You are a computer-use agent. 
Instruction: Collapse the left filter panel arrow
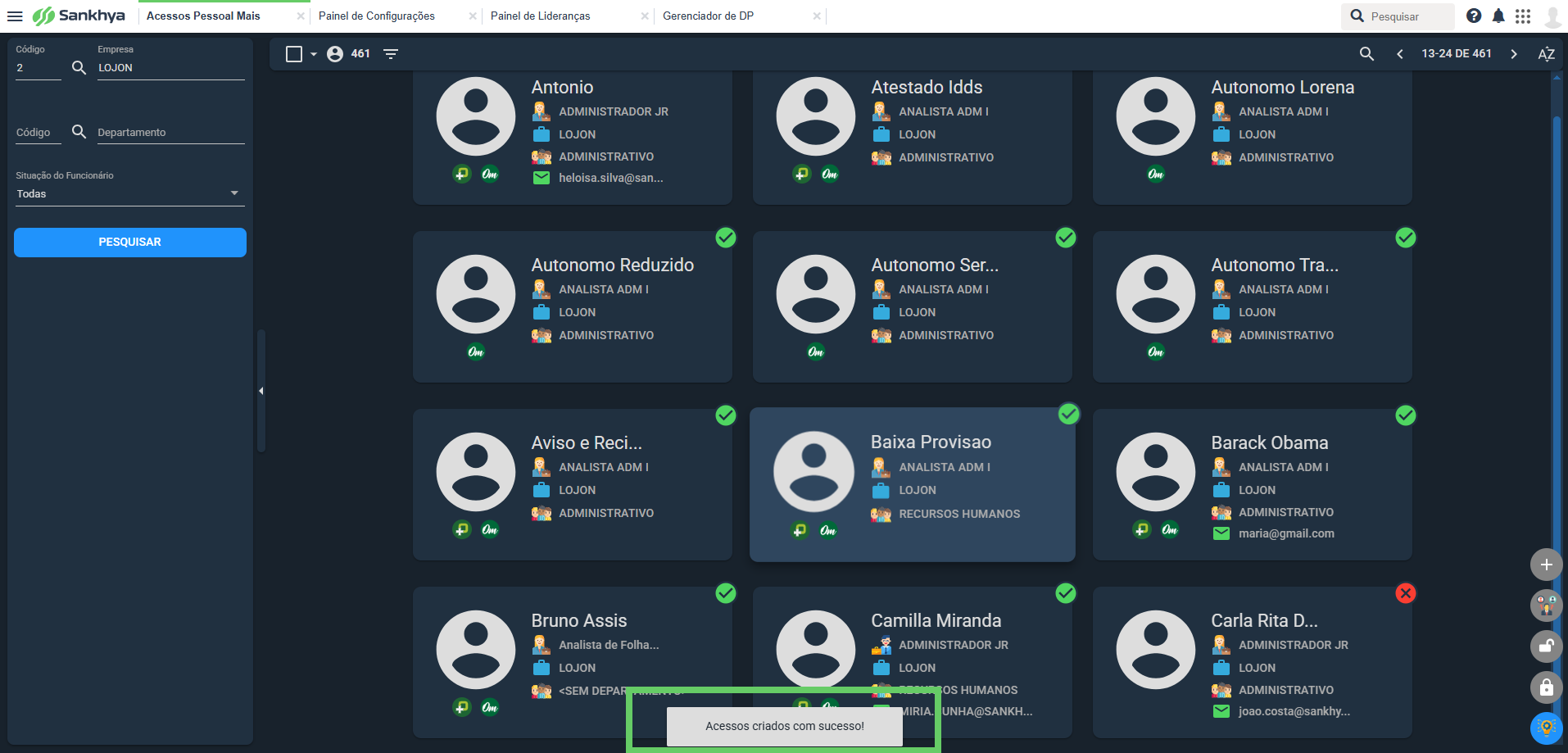pyautogui.click(x=261, y=391)
